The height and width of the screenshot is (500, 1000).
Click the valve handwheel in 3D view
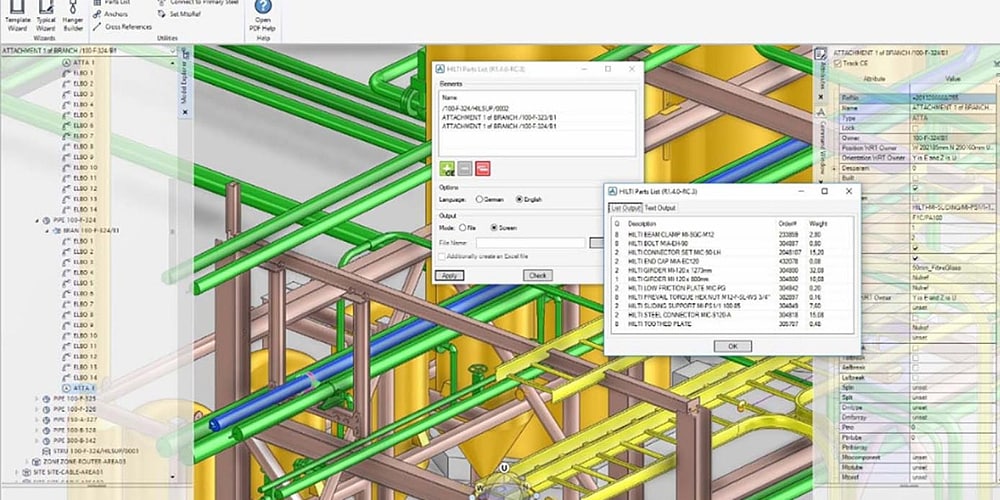pos(478,369)
